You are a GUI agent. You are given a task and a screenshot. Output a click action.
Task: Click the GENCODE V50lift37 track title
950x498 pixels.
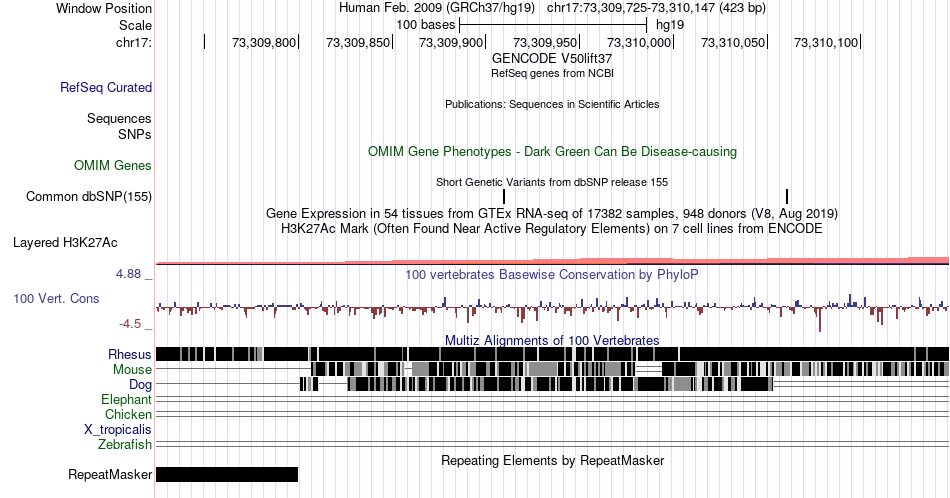tap(552, 59)
